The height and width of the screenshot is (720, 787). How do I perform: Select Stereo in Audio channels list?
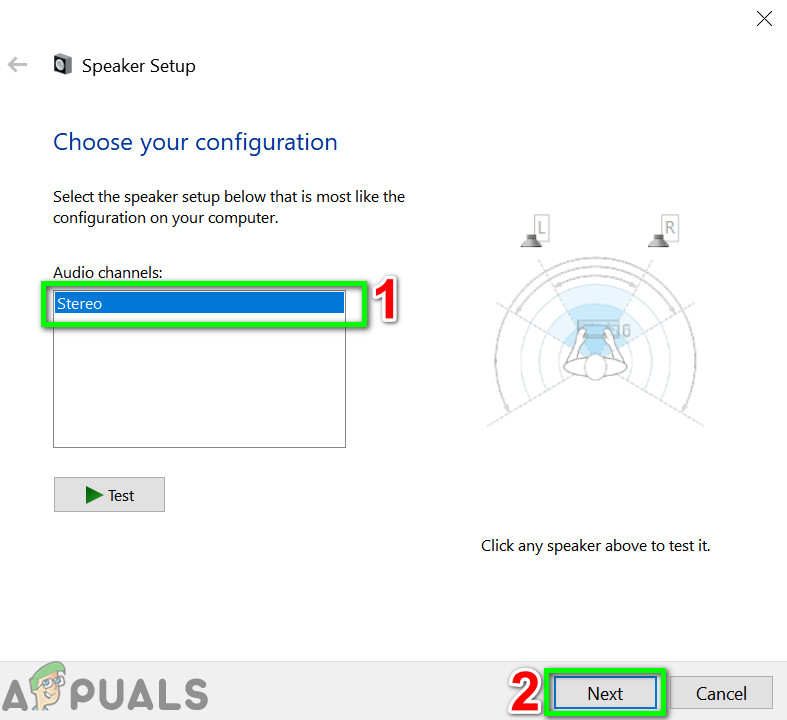199,303
